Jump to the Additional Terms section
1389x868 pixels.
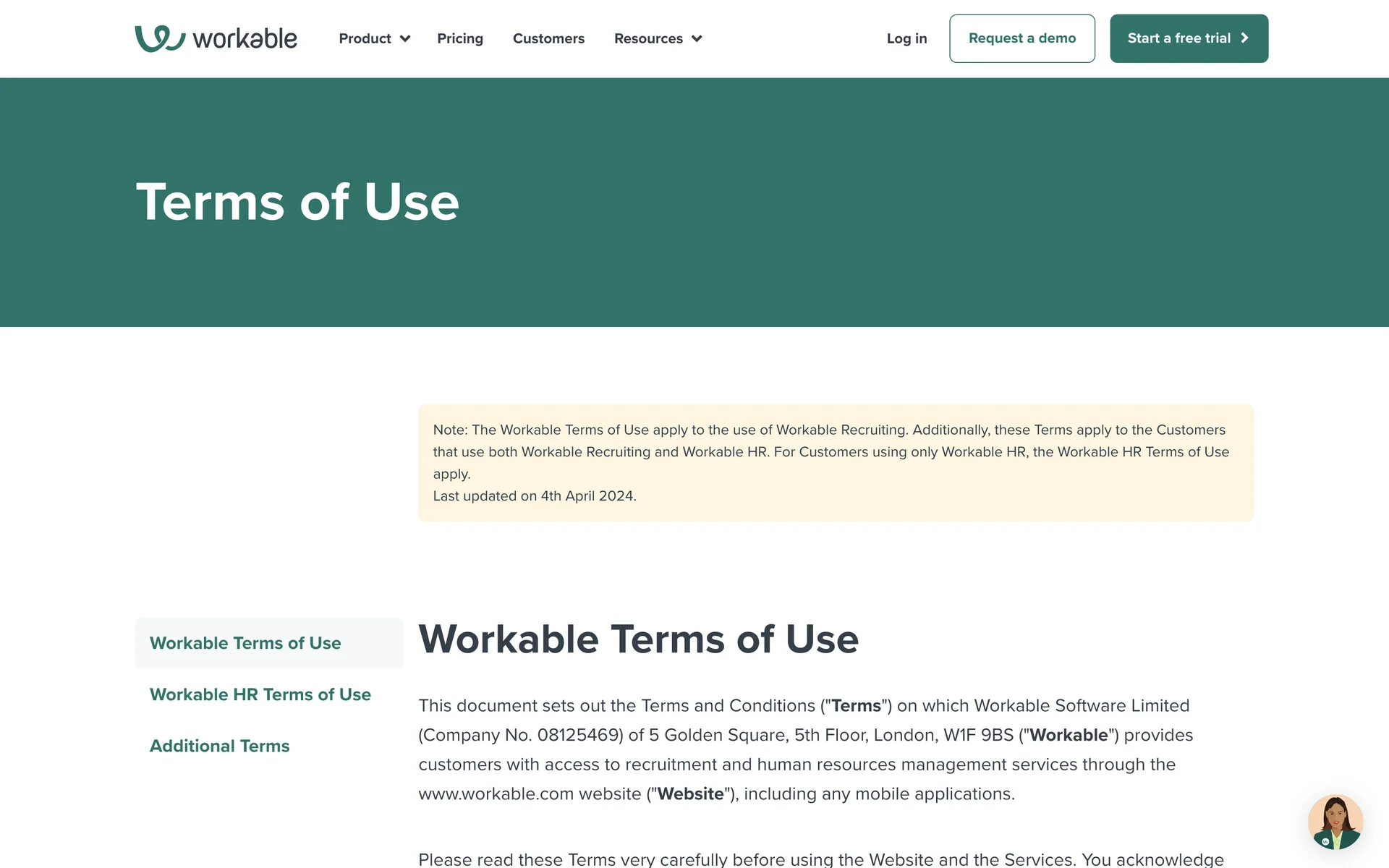(x=219, y=746)
